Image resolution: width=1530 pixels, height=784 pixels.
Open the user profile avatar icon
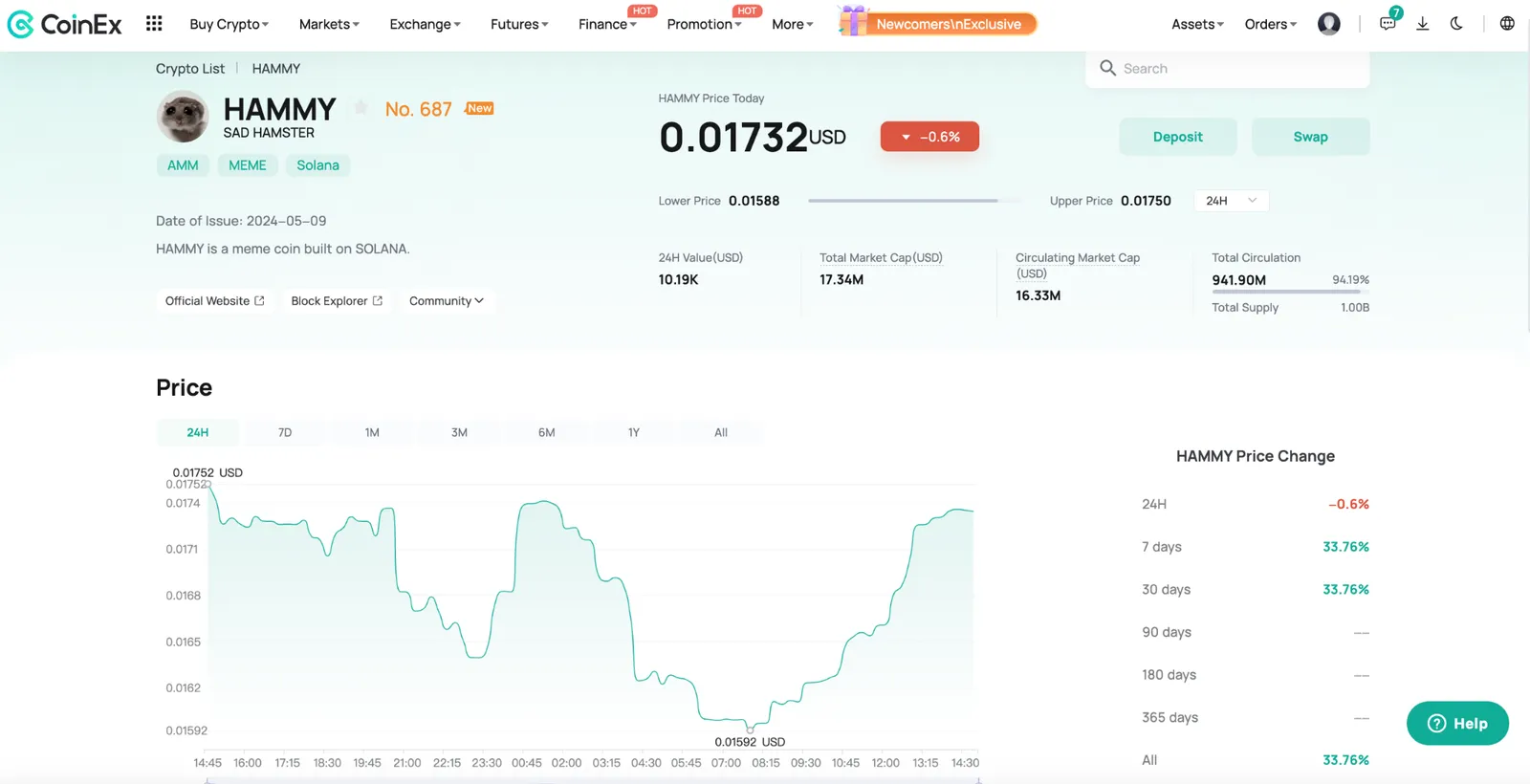[x=1329, y=24]
